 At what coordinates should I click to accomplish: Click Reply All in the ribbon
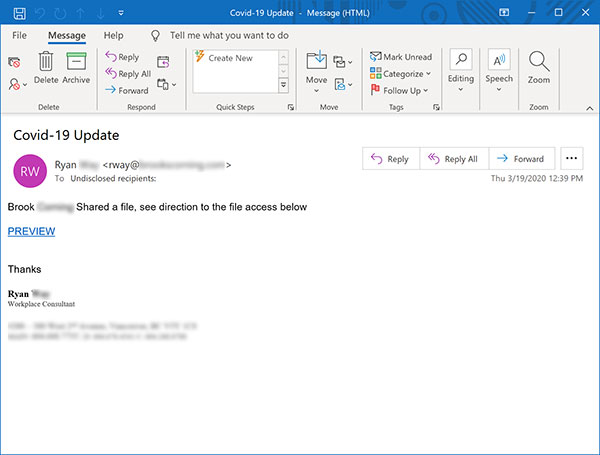128,73
